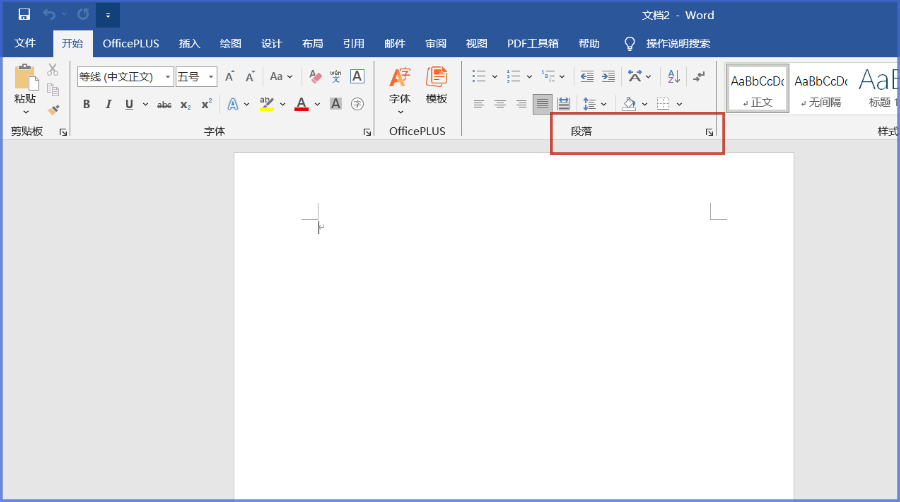Open the OfficePLUS 模板 templates icon
The width and height of the screenshot is (900, 502).
tap(436, 85)
